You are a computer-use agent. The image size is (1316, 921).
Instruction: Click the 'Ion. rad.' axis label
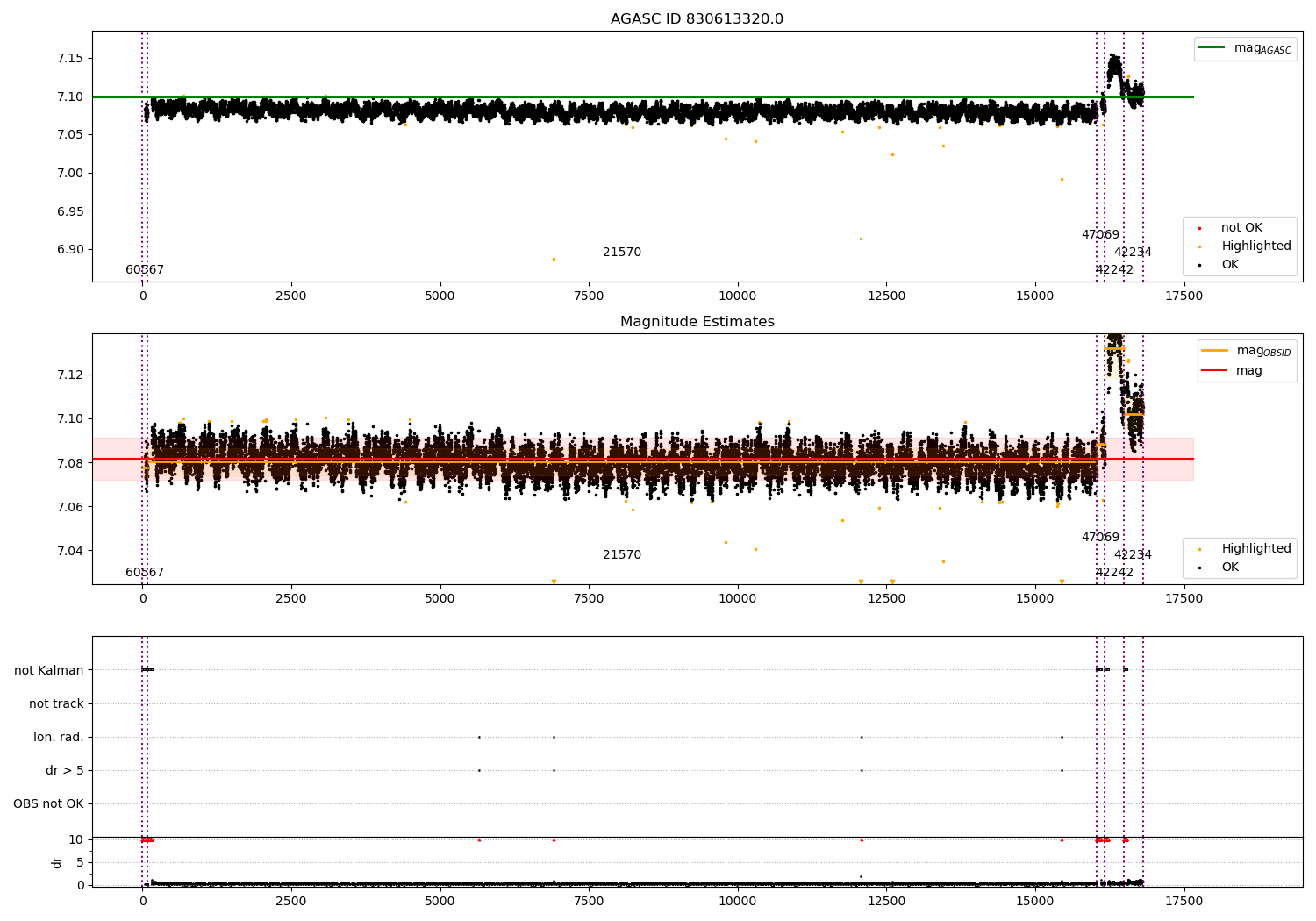(59, 737)
